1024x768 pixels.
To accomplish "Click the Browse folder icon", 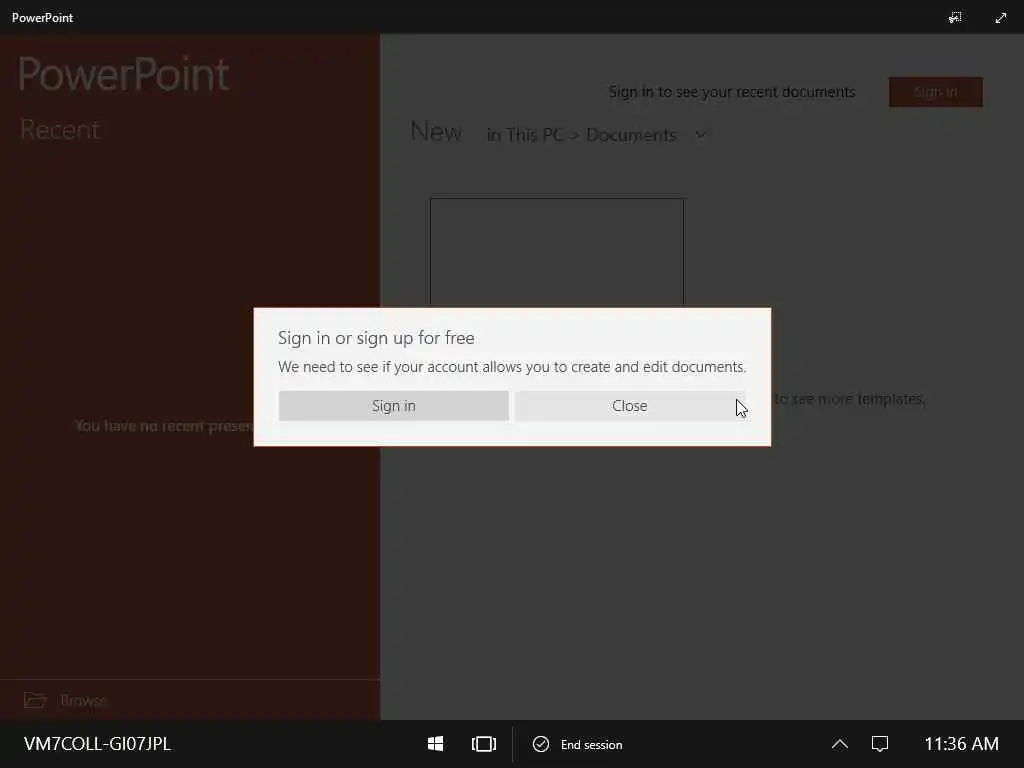I will [35, 700].
